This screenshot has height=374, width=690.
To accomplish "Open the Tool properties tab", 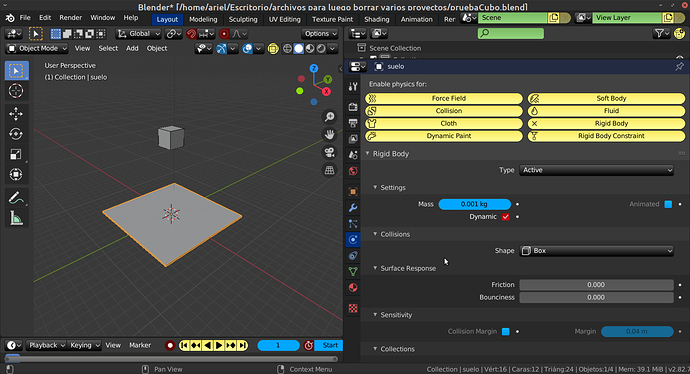I will [353, 87].
